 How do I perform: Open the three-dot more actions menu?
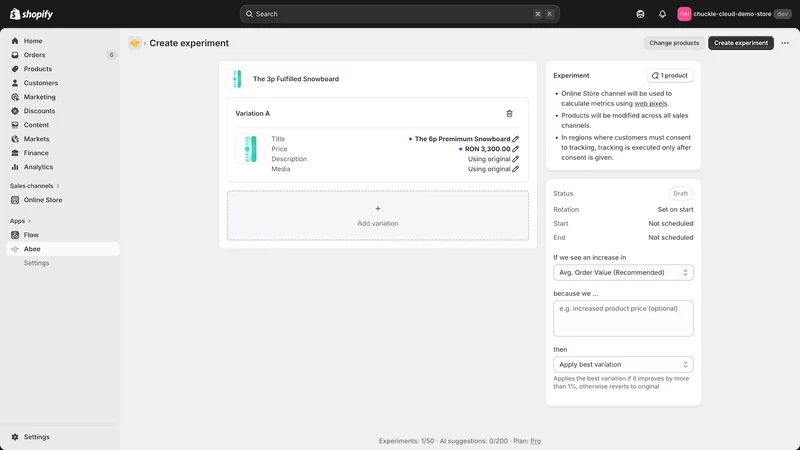point(785,43)
